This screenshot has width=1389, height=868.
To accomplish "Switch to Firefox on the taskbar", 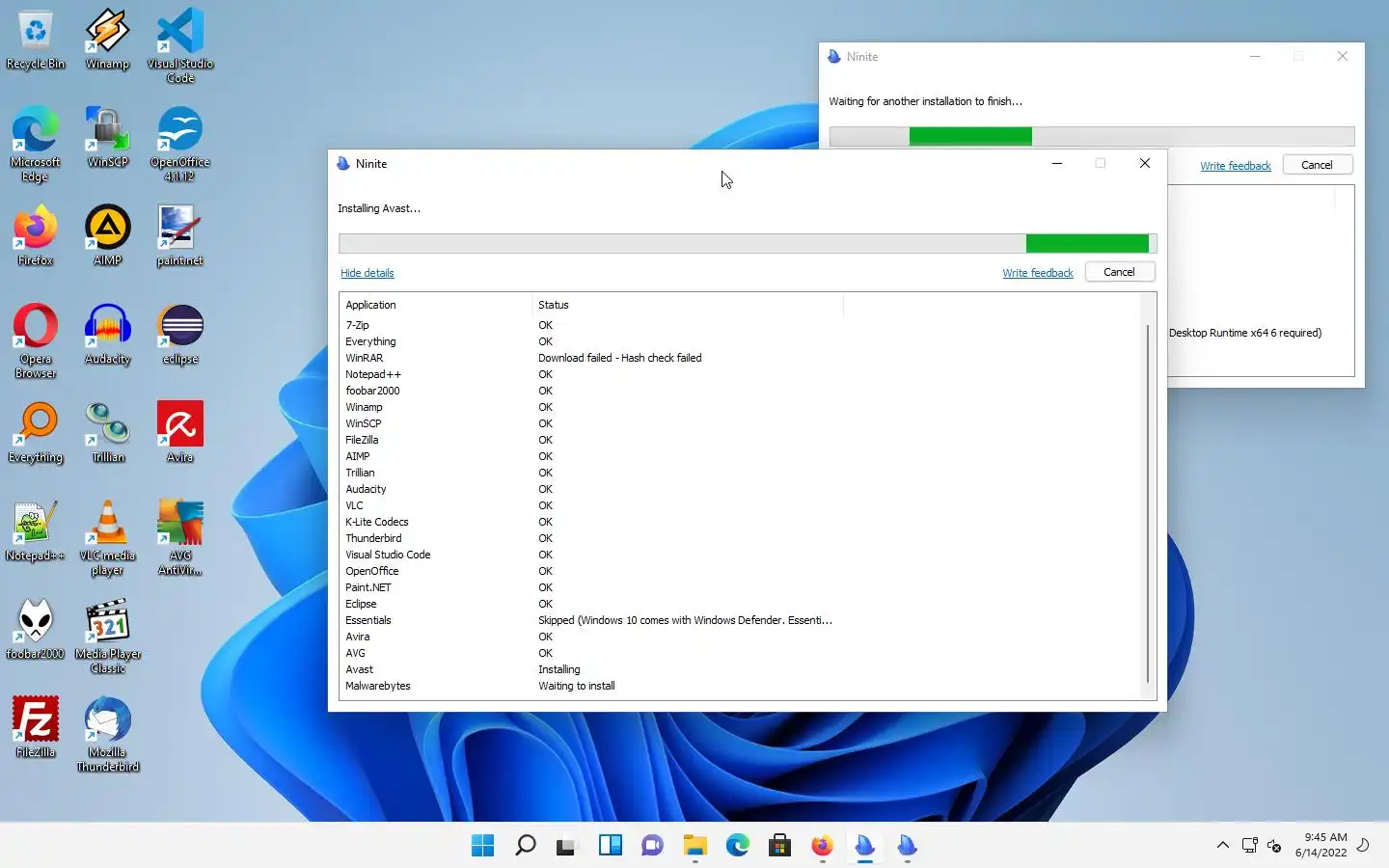I will click(x=822, y=846).
